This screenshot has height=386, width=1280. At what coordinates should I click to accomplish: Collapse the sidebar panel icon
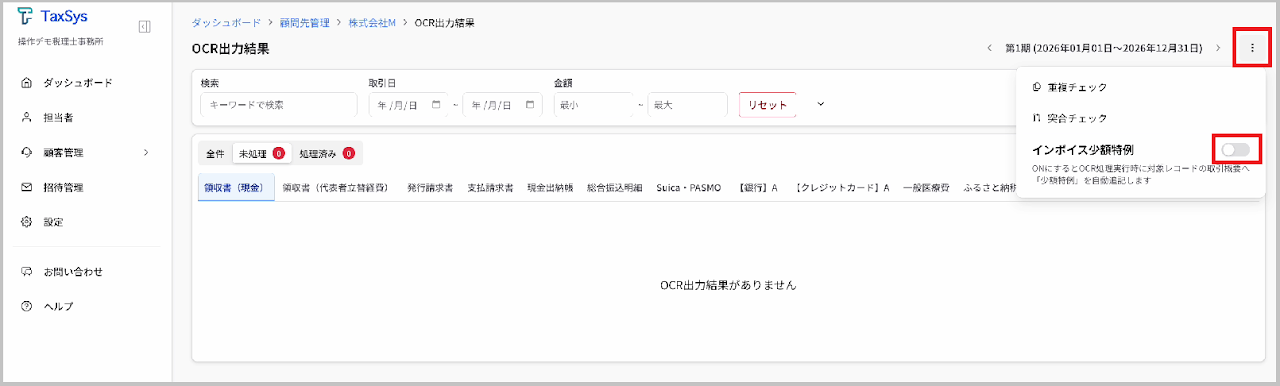(145, 26)
